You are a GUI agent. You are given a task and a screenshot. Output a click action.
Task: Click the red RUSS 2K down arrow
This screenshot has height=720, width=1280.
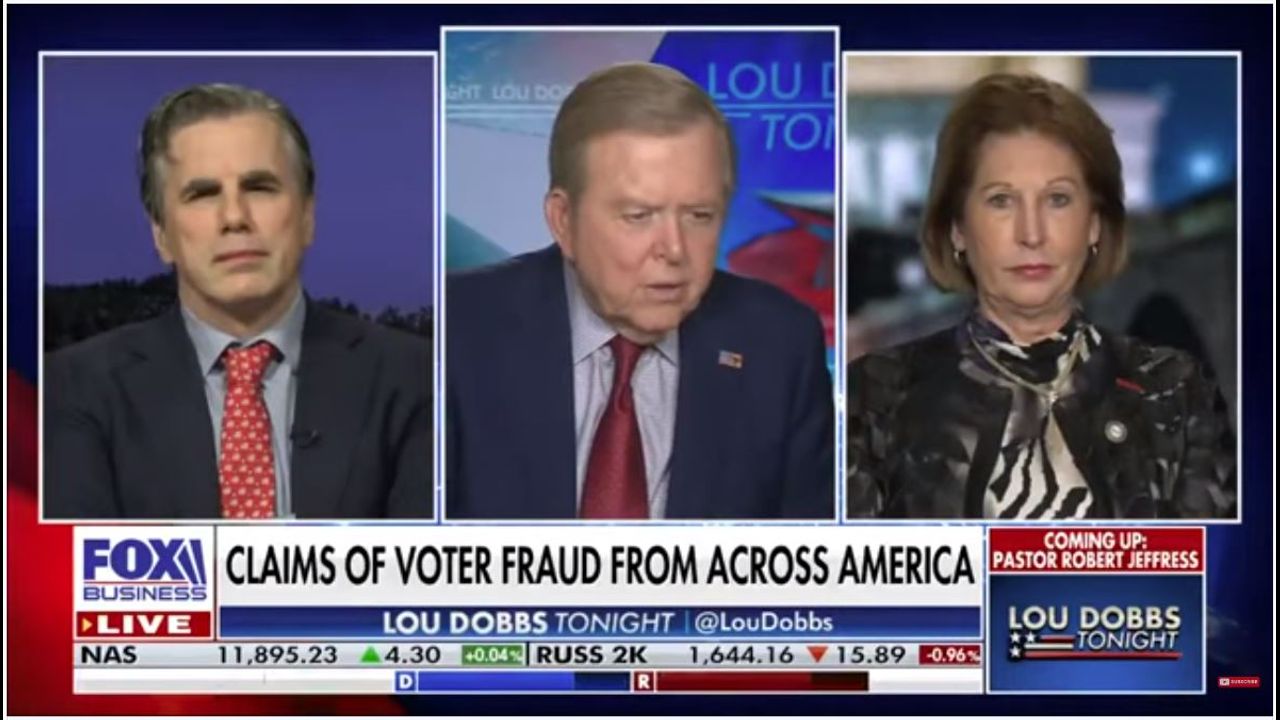(817, 655)
